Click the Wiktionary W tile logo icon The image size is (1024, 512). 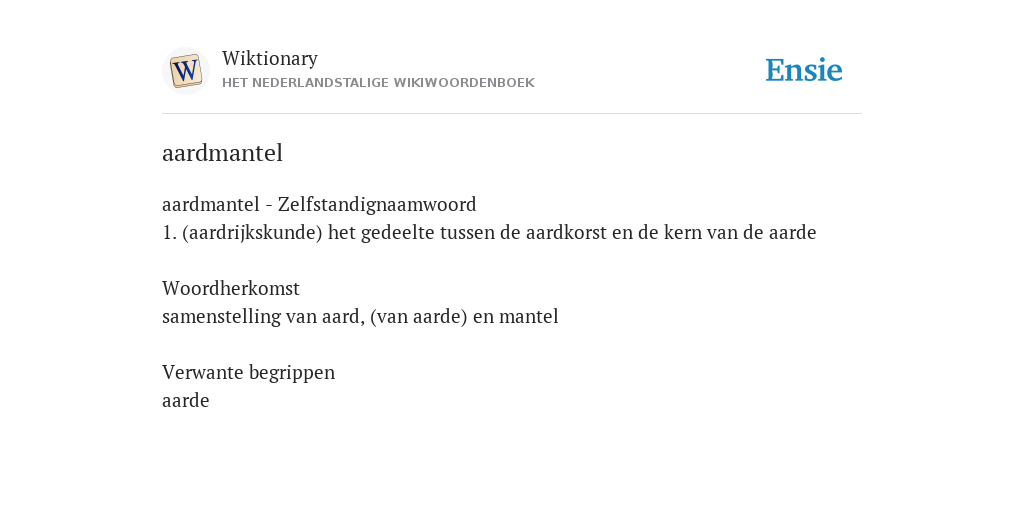[x=185, y=71]
